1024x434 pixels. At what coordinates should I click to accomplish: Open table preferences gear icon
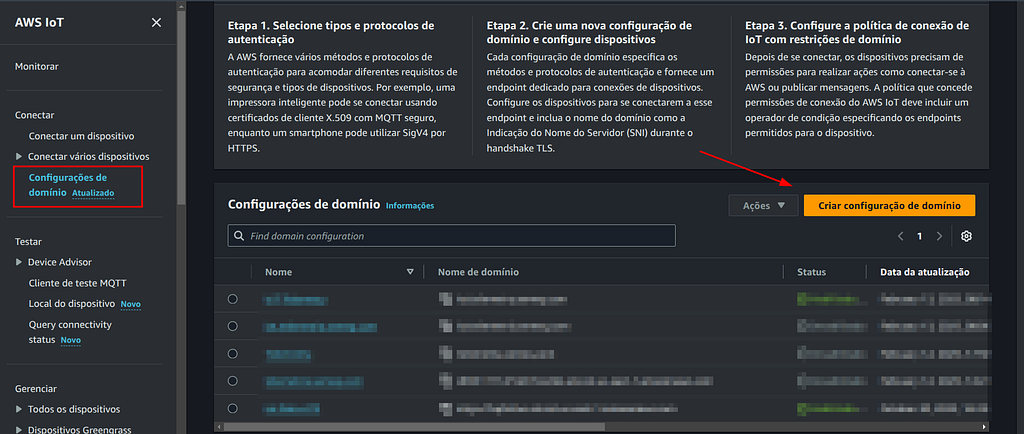967,236
